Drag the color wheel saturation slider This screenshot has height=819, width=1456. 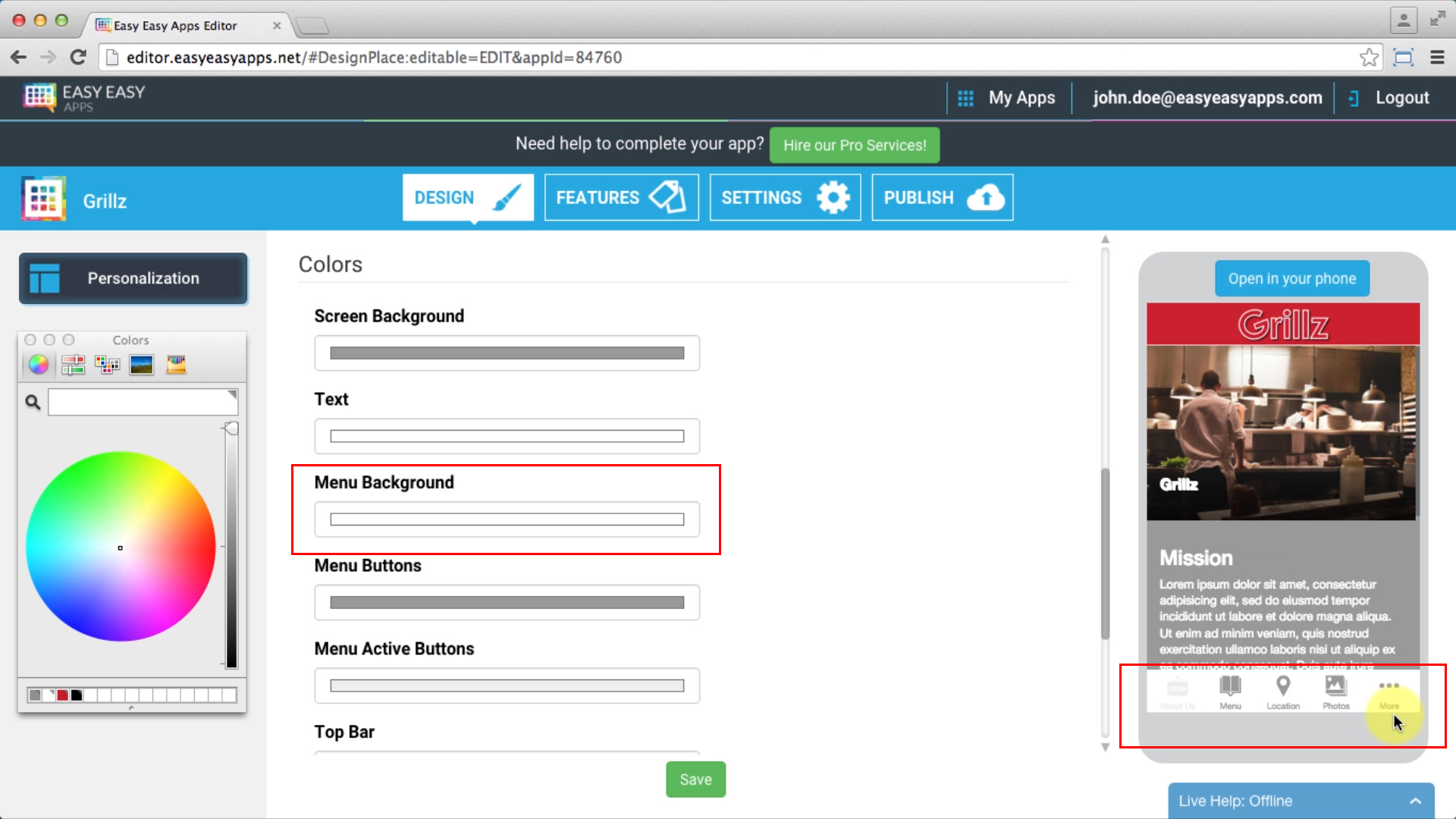230,428
